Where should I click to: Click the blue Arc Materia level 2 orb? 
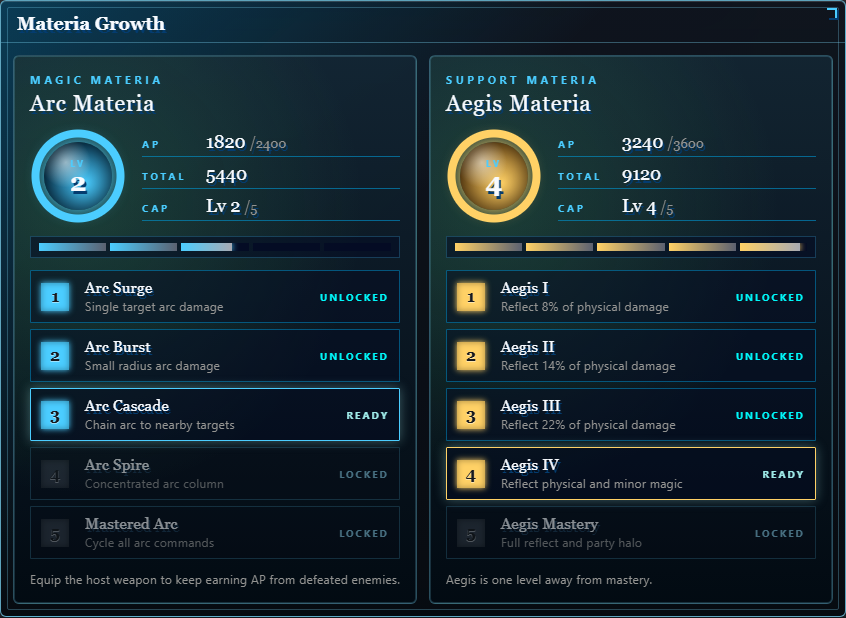[x=78, y=176]
